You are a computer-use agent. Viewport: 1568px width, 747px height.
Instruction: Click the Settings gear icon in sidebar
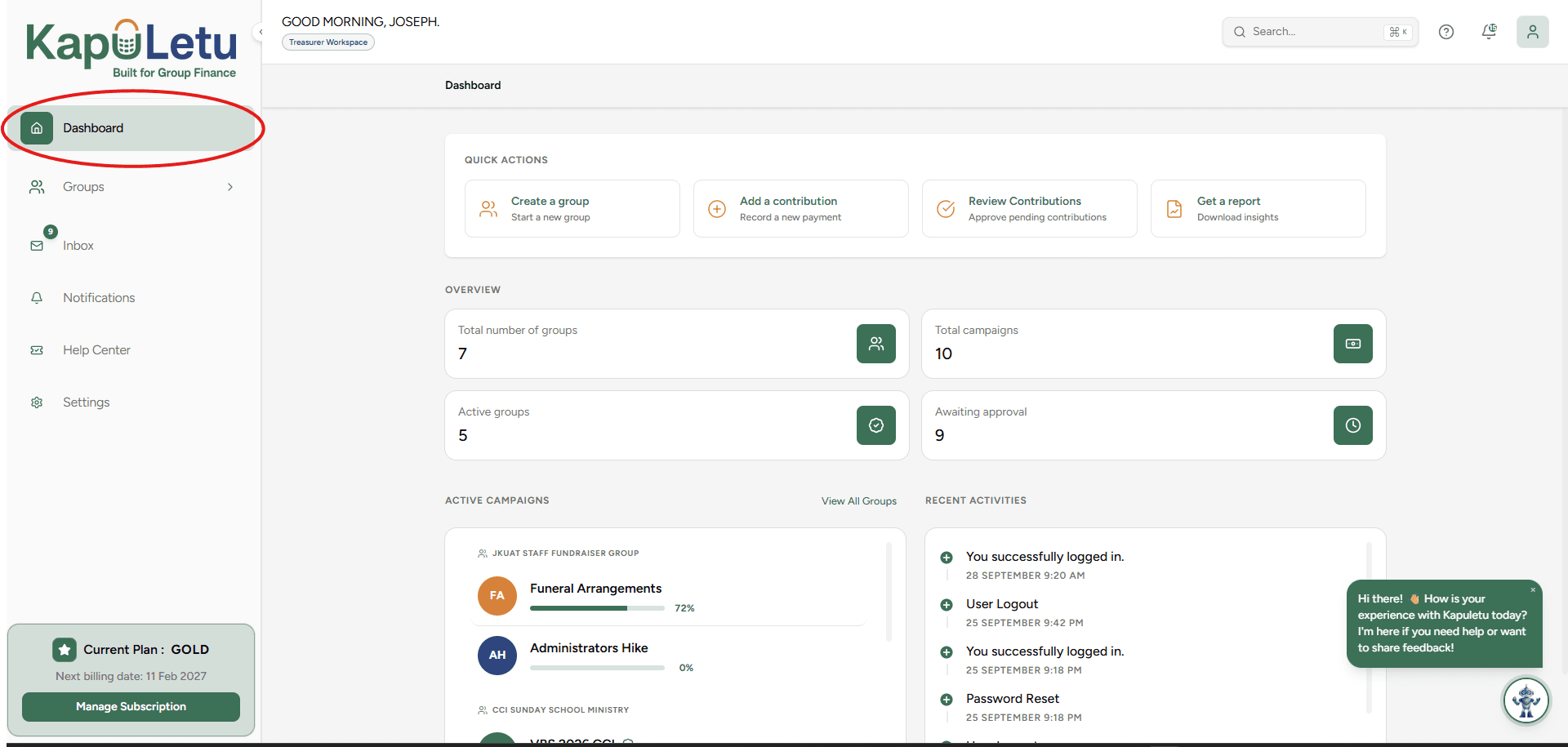[37, 402]
